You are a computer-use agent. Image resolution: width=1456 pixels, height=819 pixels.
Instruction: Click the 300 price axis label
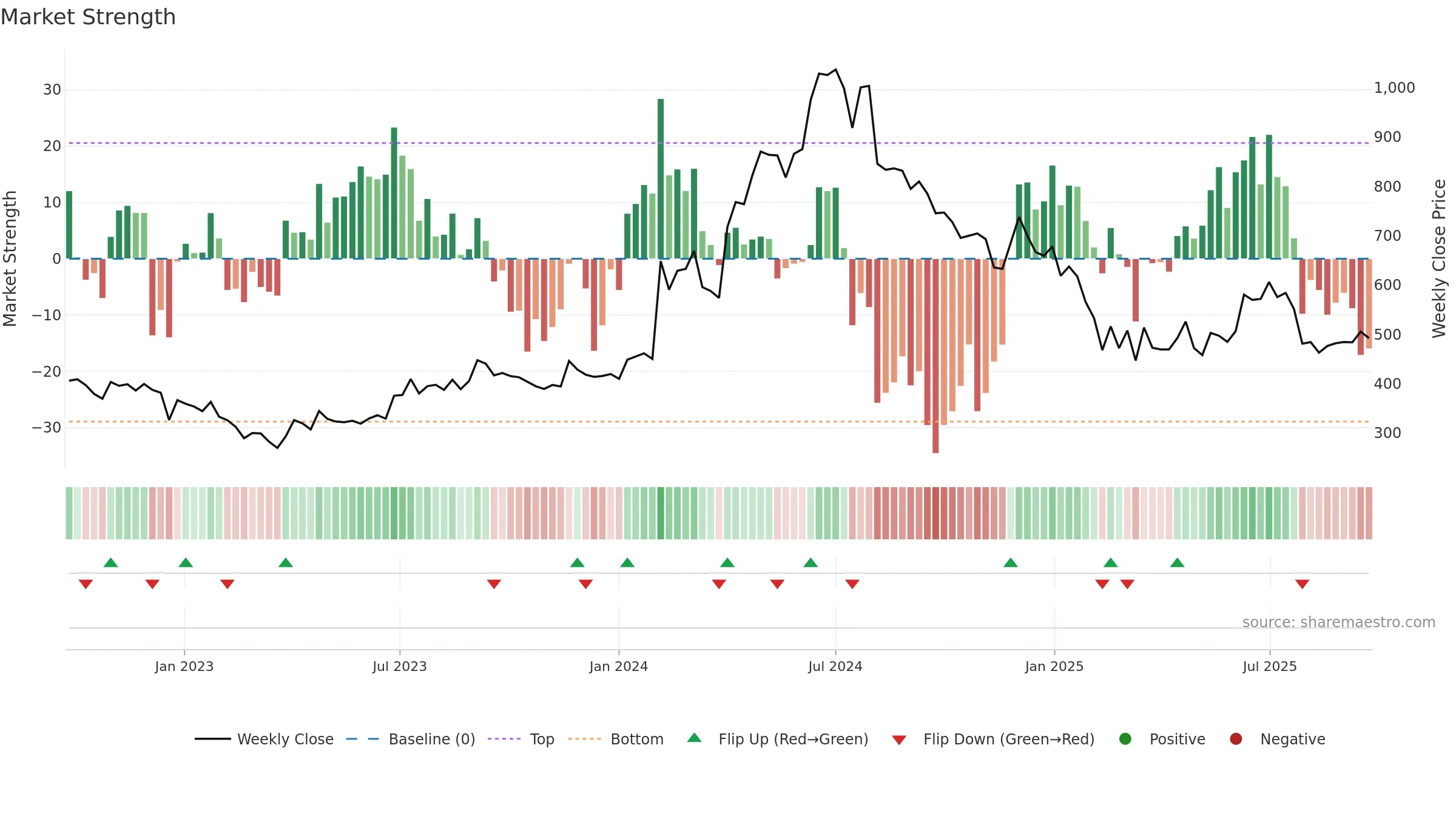coord(1387,433)
